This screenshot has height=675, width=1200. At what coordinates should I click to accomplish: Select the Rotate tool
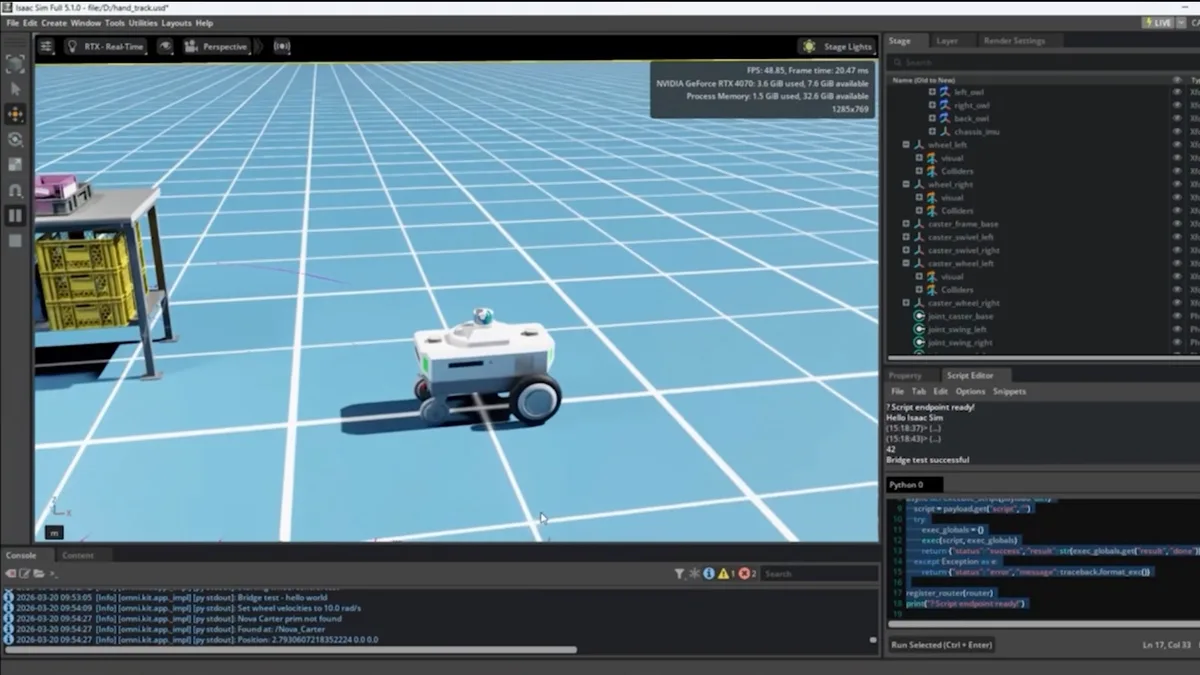15,139
